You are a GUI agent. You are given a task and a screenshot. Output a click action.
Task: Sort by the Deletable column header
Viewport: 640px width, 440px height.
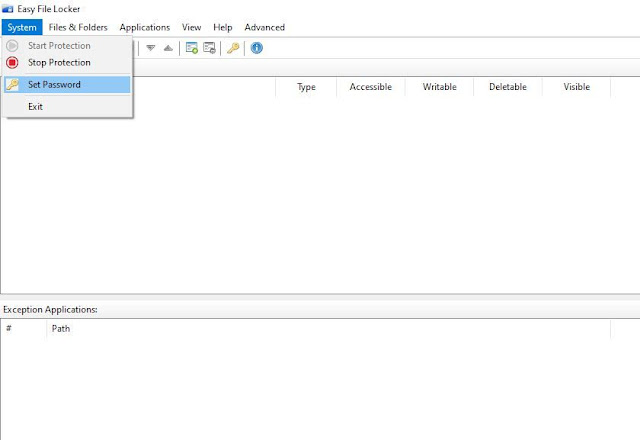coord(508,87)
